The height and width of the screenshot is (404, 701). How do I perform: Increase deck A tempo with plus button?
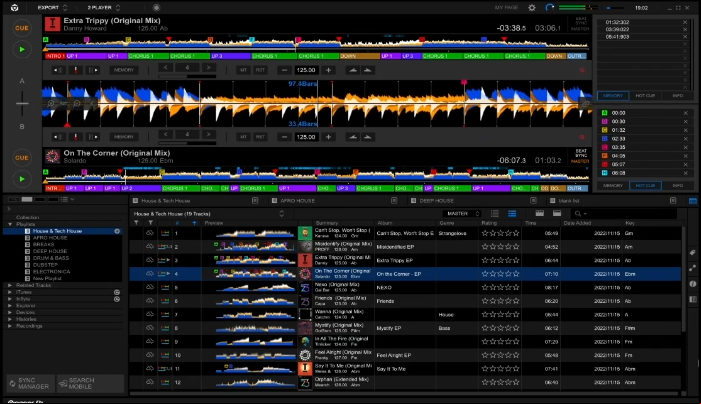point(328,70)
